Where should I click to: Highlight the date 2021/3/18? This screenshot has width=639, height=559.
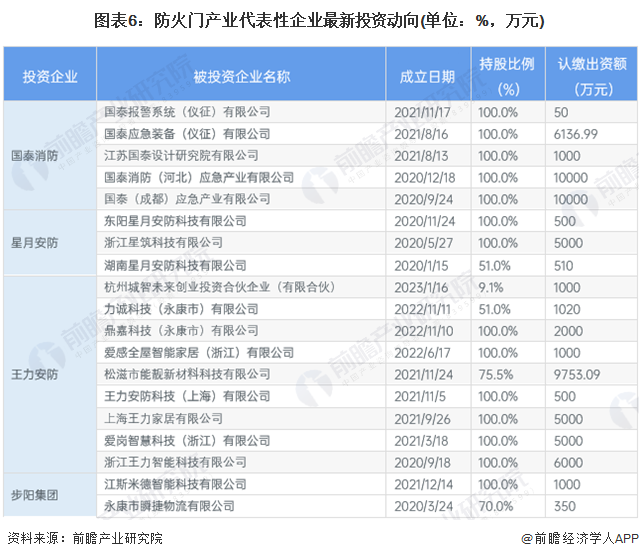click(421, 441)
